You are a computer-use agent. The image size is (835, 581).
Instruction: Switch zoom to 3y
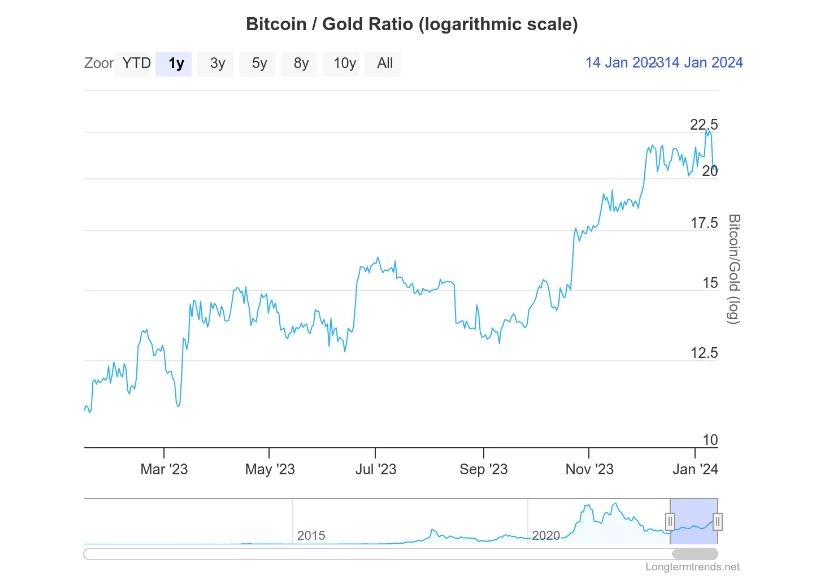click(x=216, y=63)
